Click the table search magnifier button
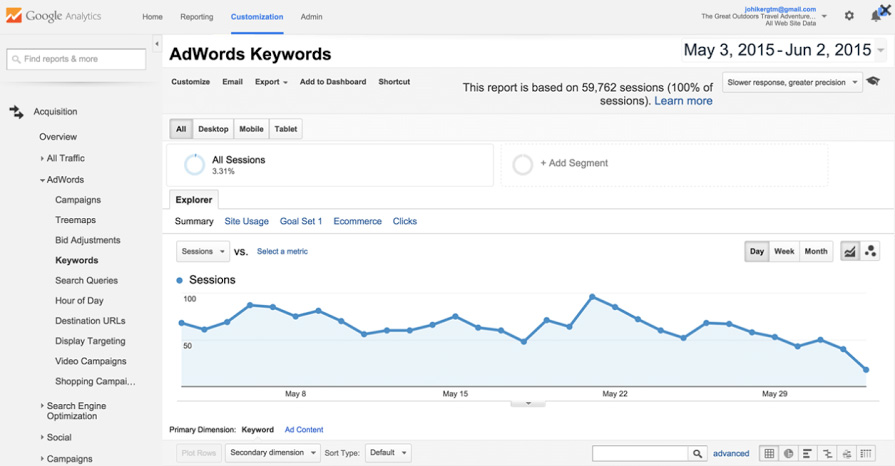Image resolution: width=895 pixels, height=466 pixels. click(697, 453)
